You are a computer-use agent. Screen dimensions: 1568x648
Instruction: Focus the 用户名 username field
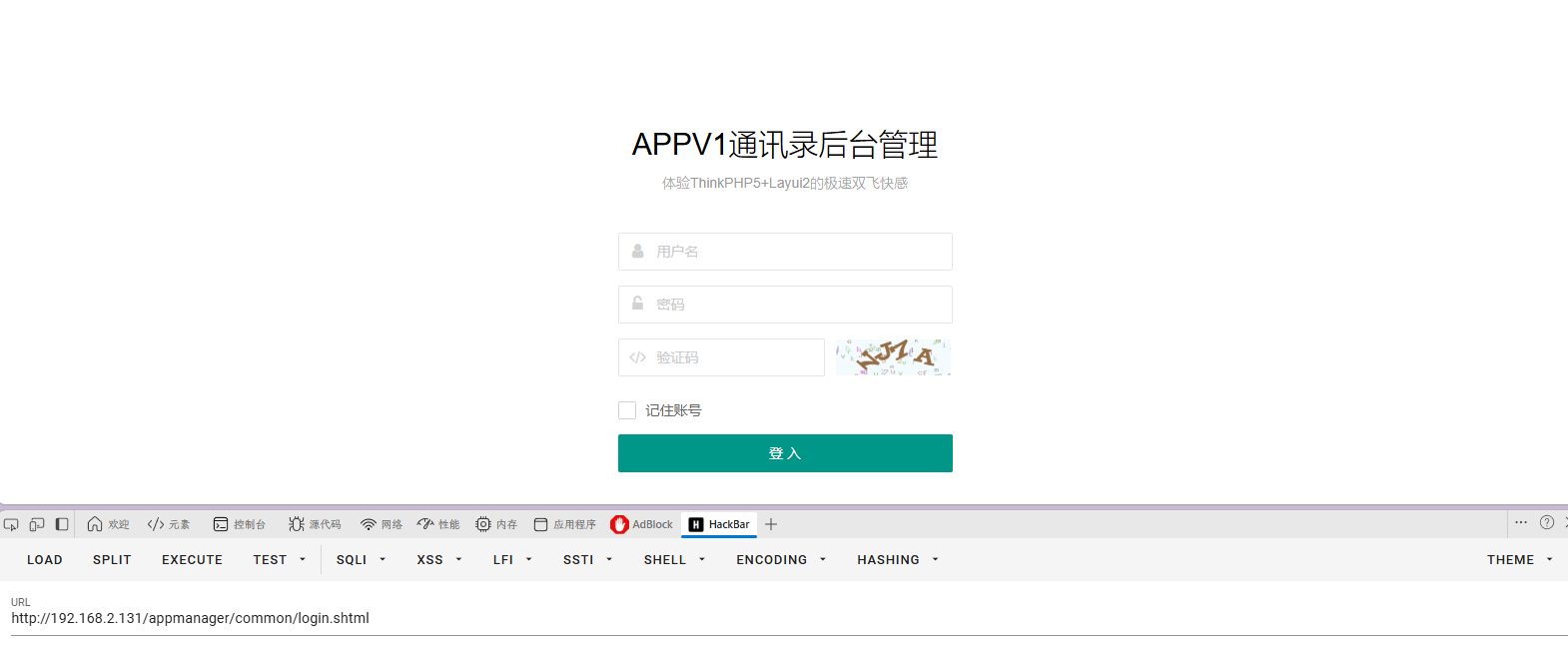point(785,252)
